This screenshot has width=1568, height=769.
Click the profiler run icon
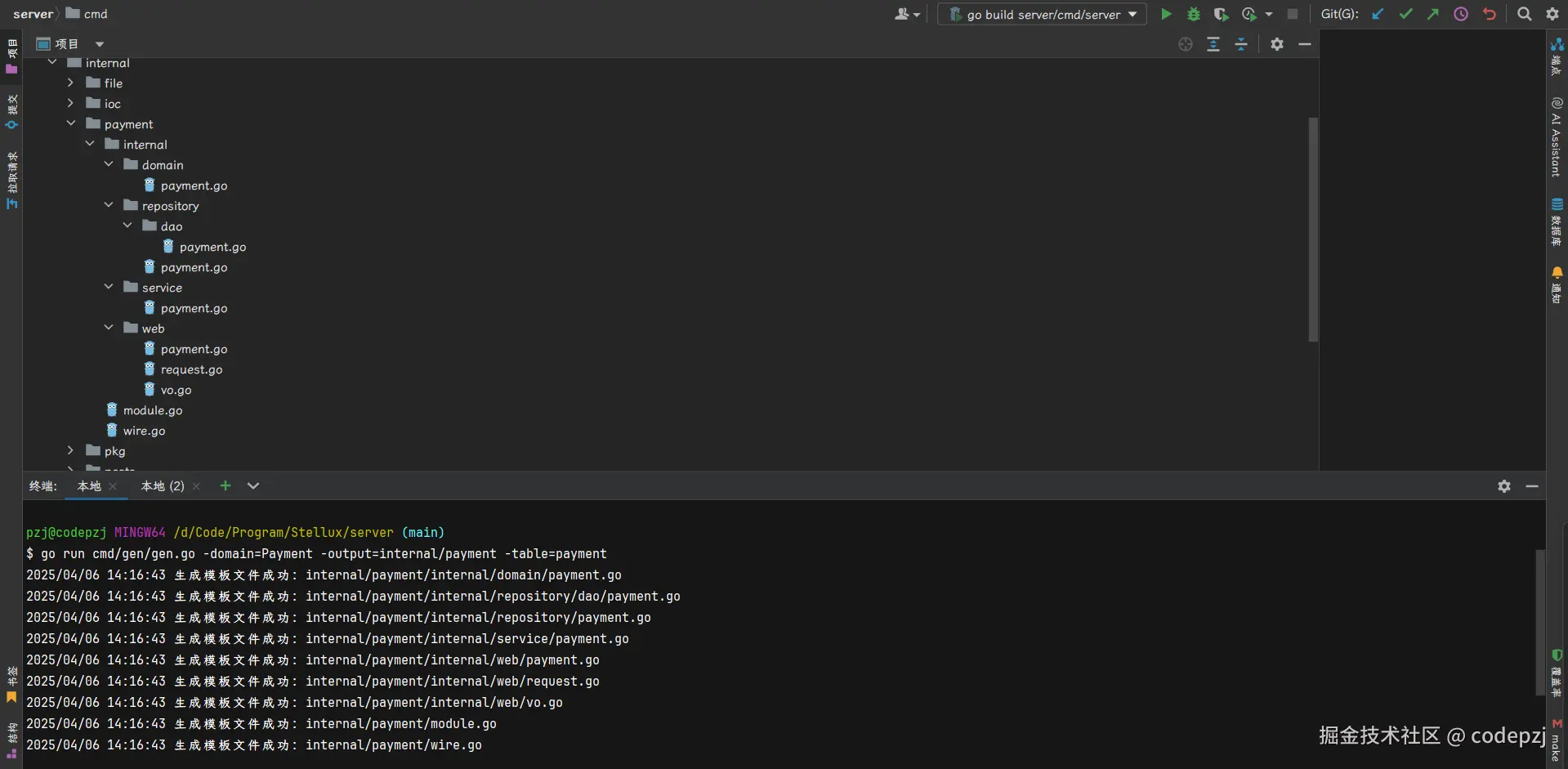(x=1249, y=14)
